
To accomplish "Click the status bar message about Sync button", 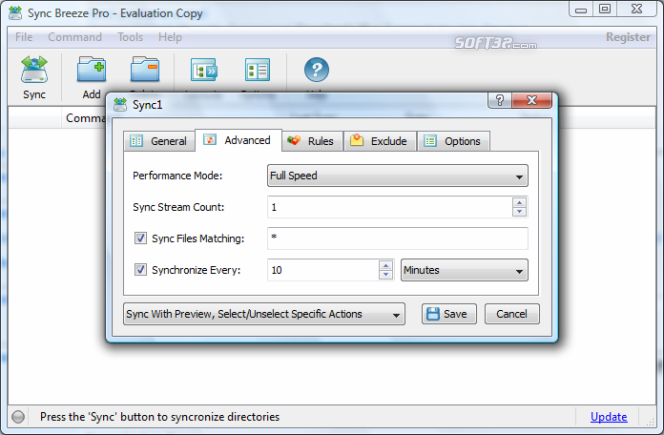I will click(160, 417).
